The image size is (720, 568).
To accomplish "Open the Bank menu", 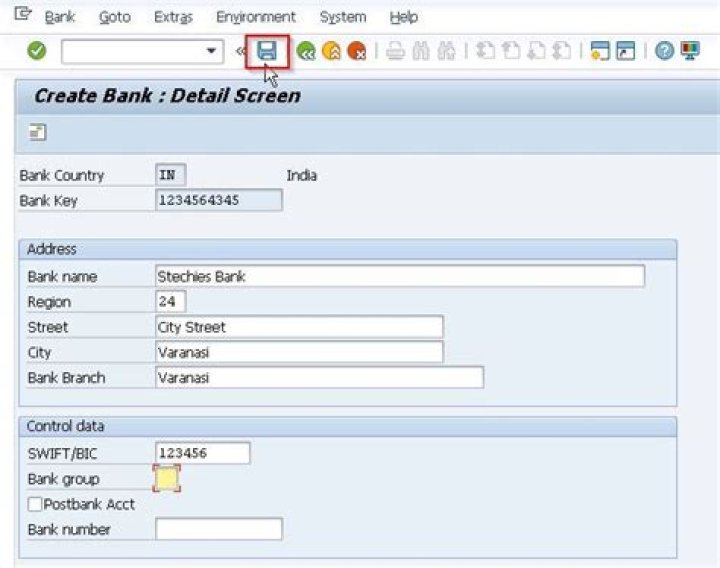I will click(60, 17).
